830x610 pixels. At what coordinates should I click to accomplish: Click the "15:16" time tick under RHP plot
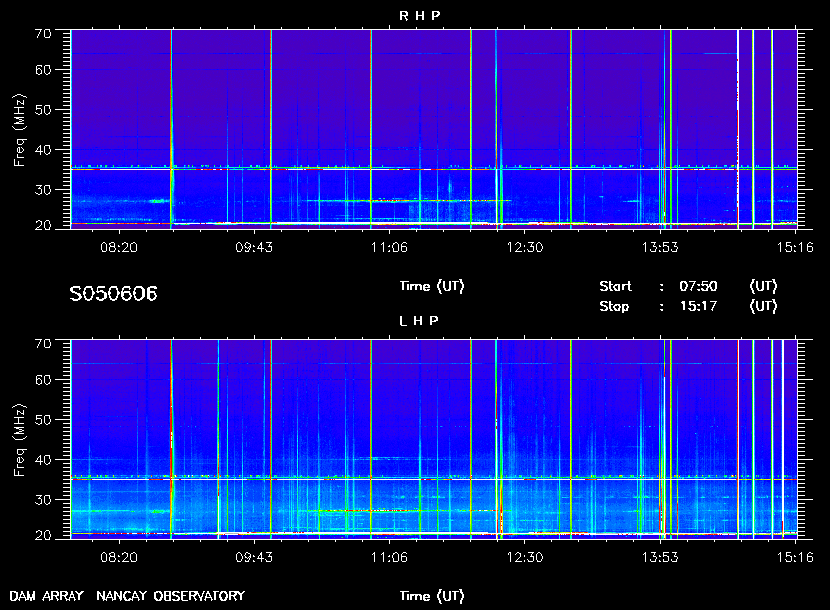coord(795,247)
